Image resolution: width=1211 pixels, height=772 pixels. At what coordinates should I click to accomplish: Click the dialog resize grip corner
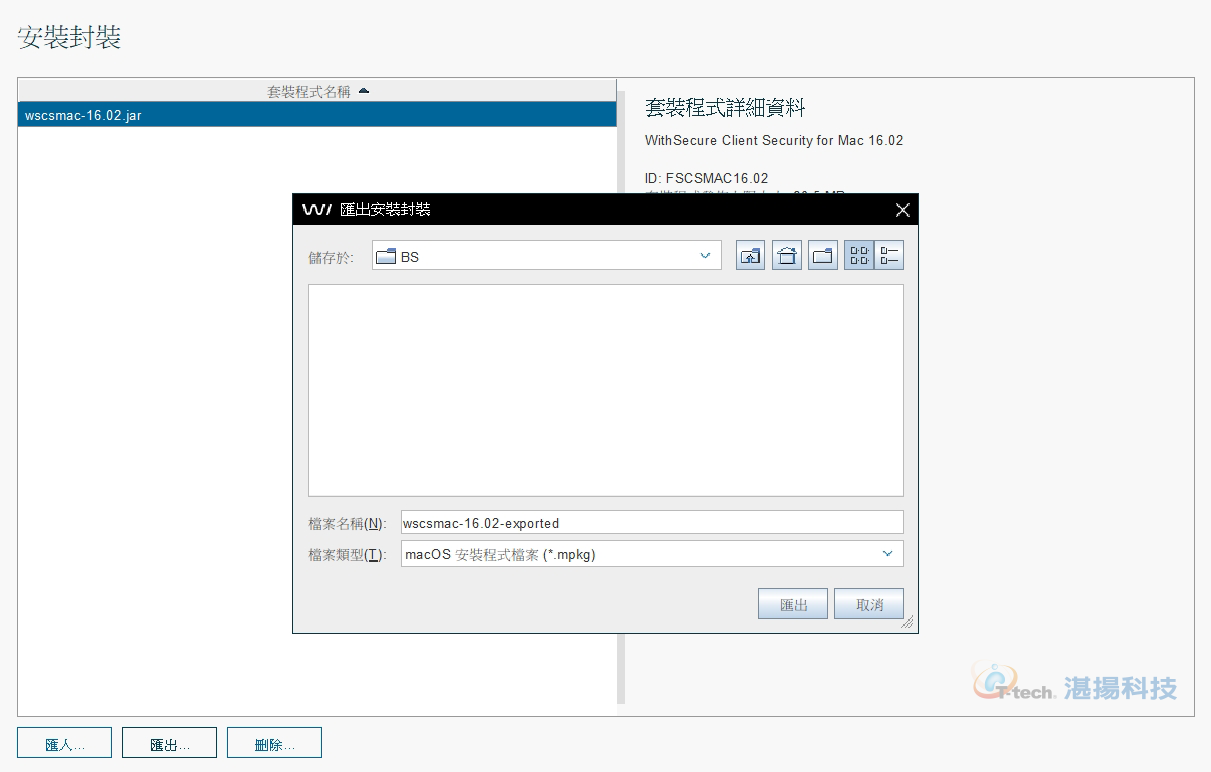908,622
